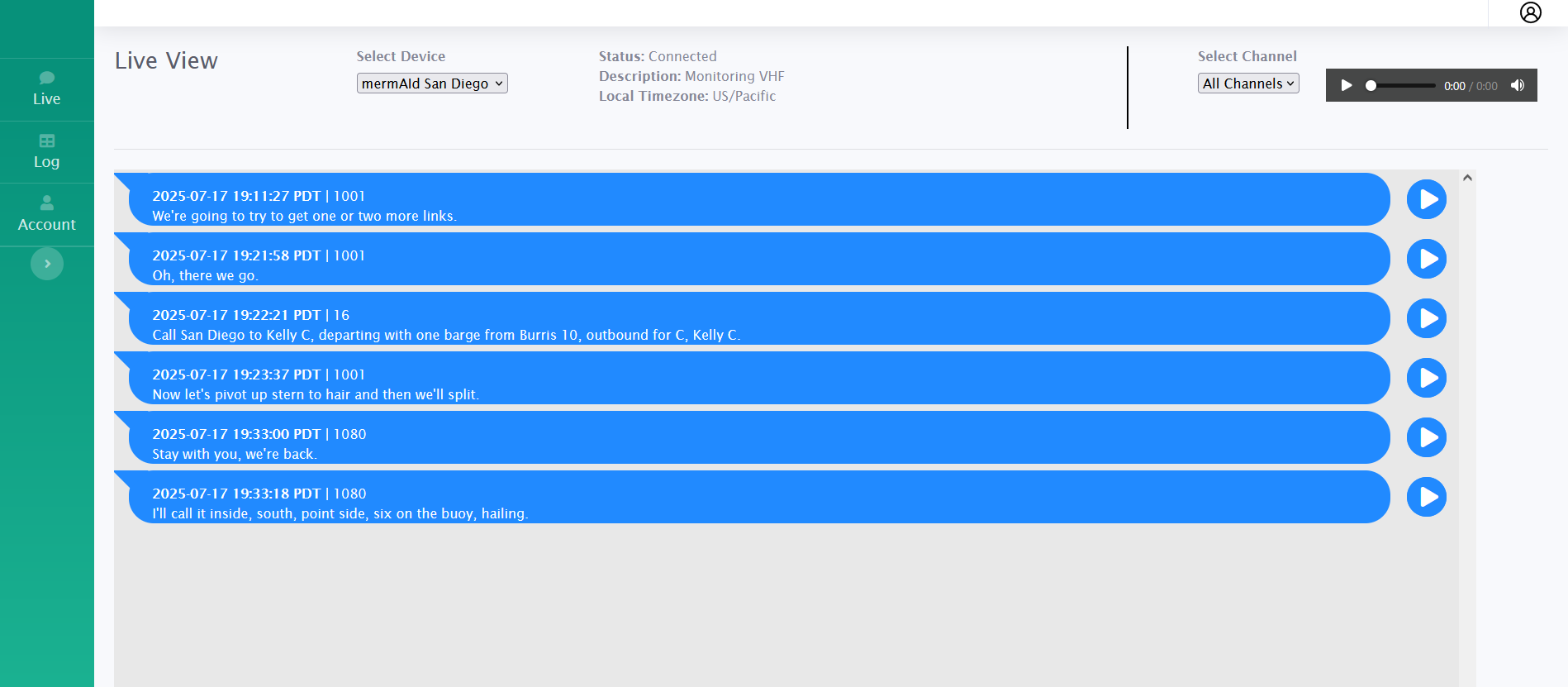The height and width of the screenshot is (687, 1568).
Task: Play the "Oh, there we go" recording
Action: tap(1426, 259)
